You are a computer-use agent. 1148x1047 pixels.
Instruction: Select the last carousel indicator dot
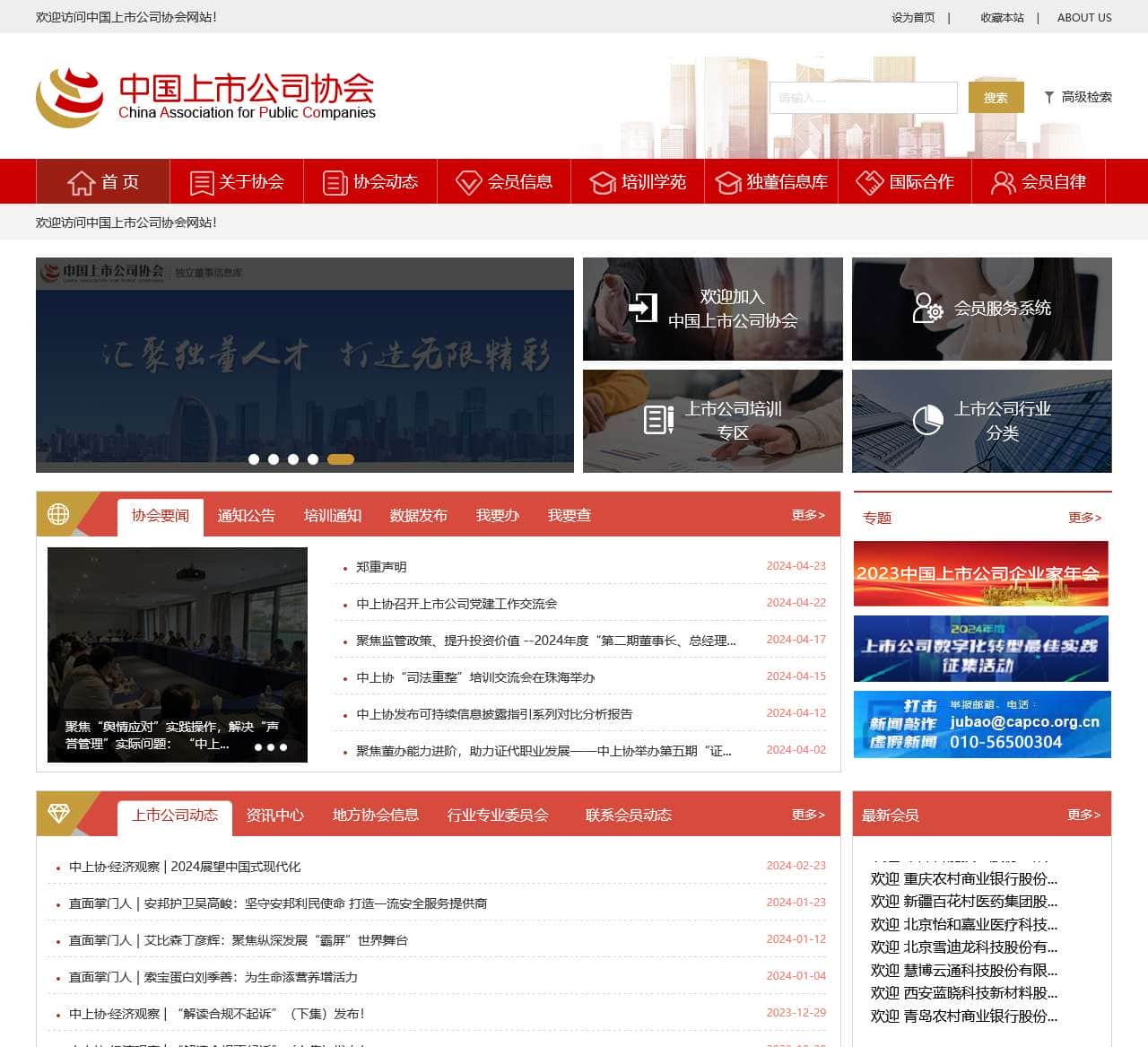tap(339, 458)
